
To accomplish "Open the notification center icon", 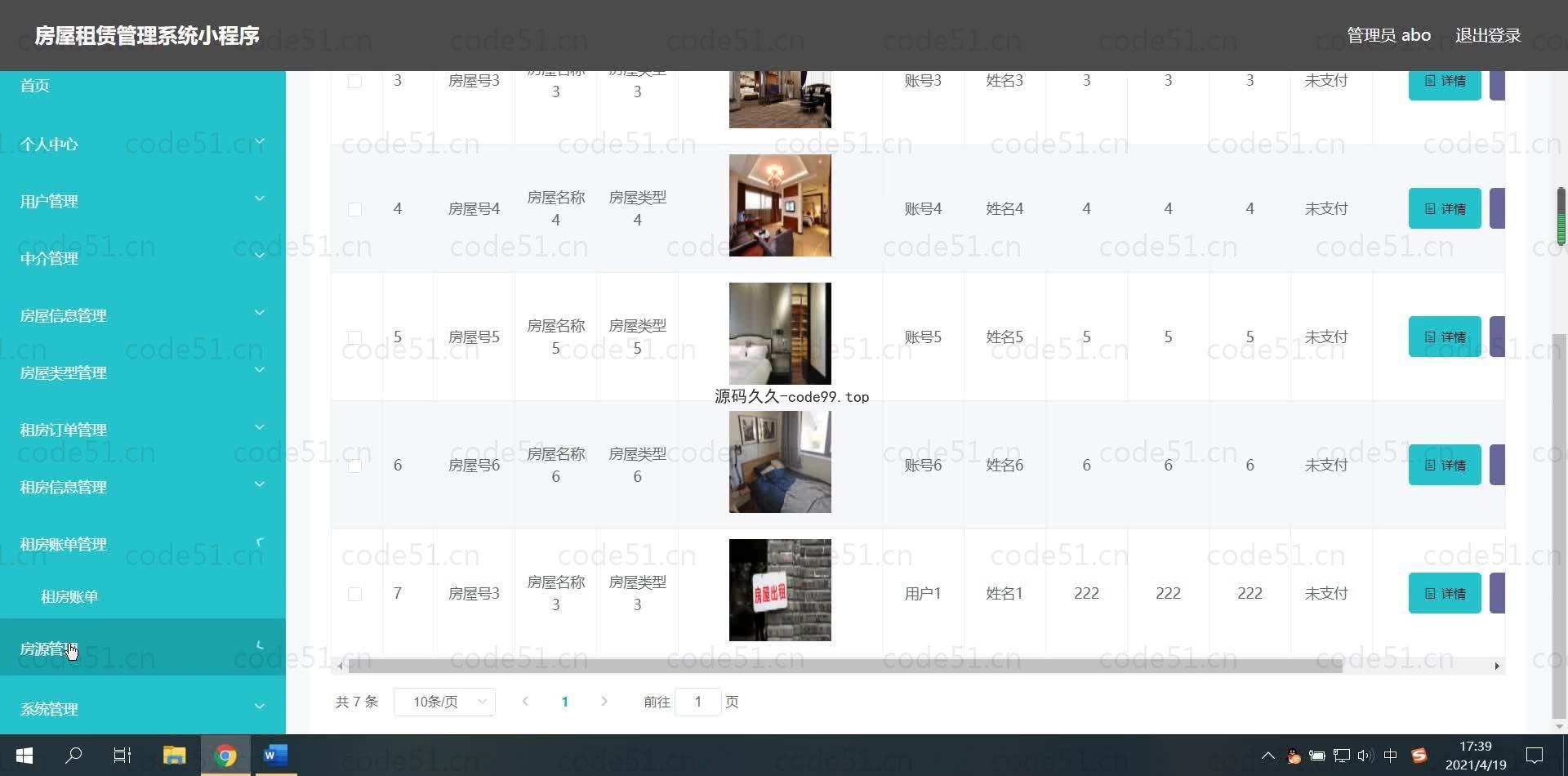I will (x=1535, y=756).
